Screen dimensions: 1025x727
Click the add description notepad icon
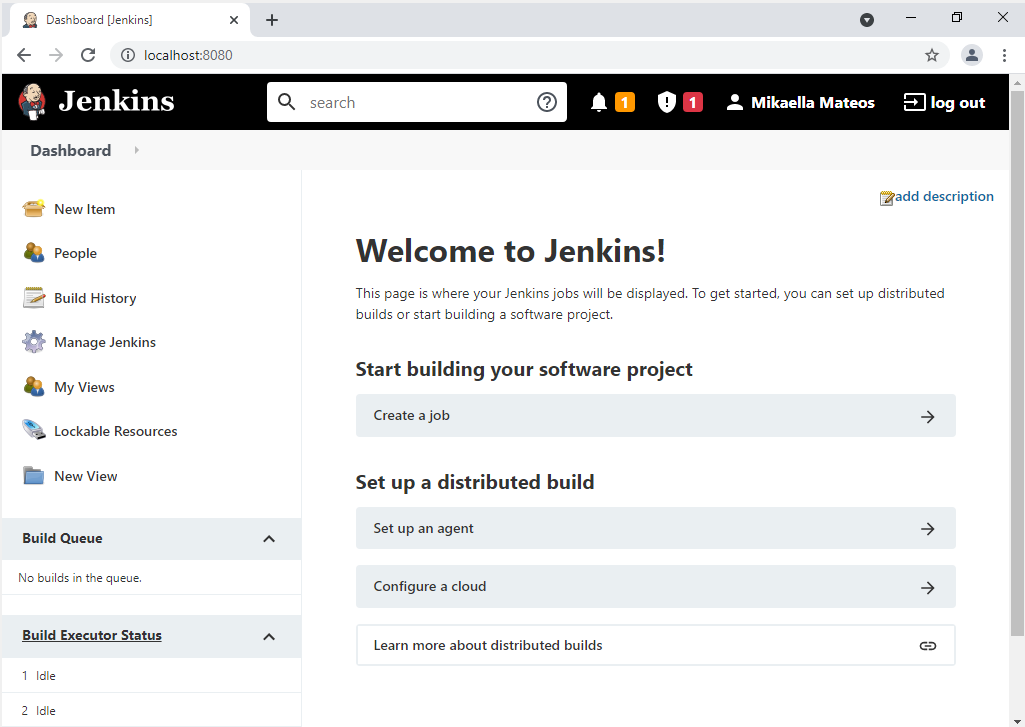886,198
